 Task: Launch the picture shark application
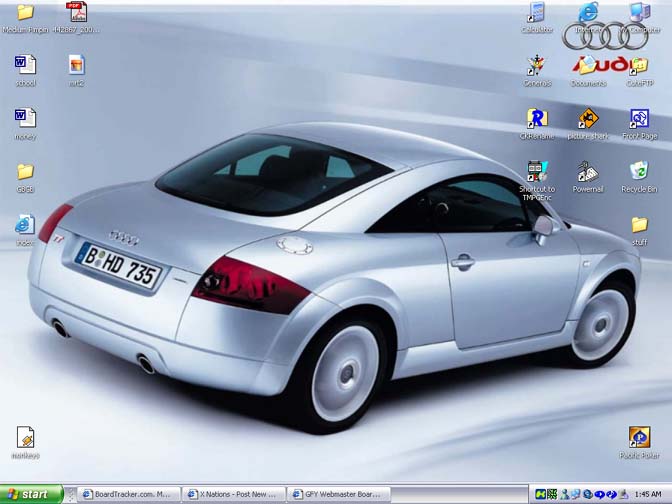click(x=588, y=119)
